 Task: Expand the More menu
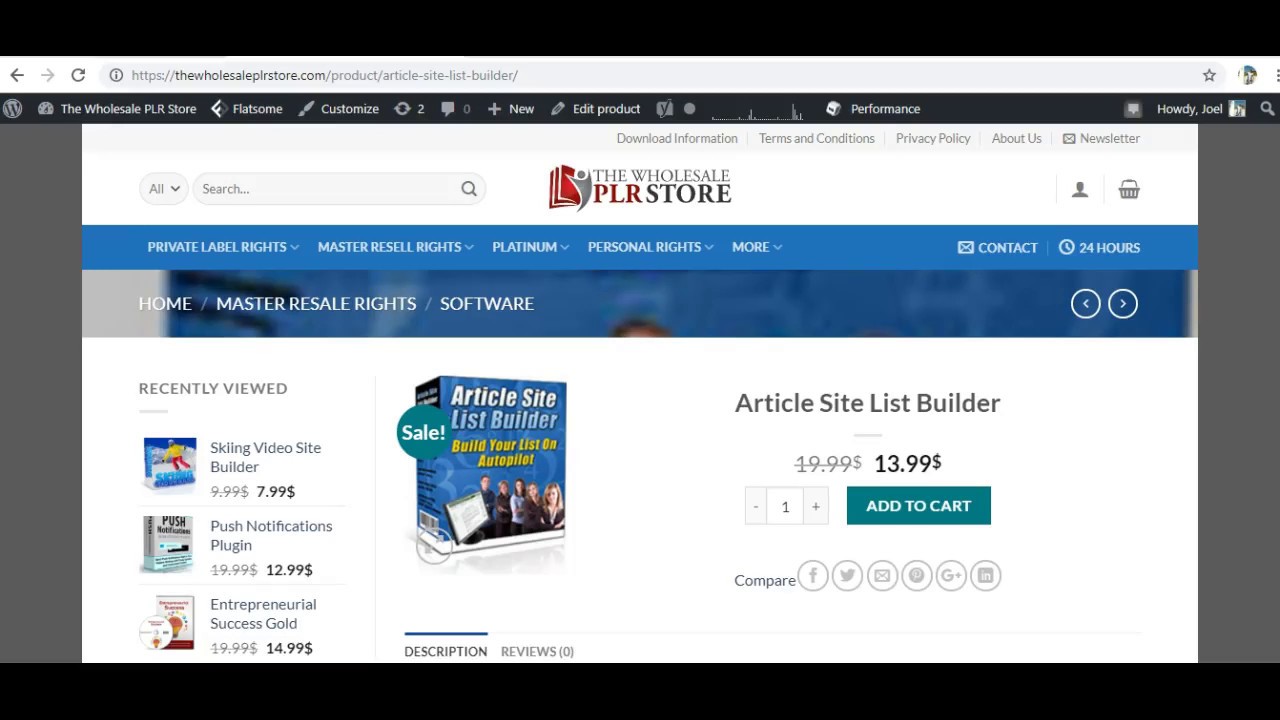[x=757, y=247]
